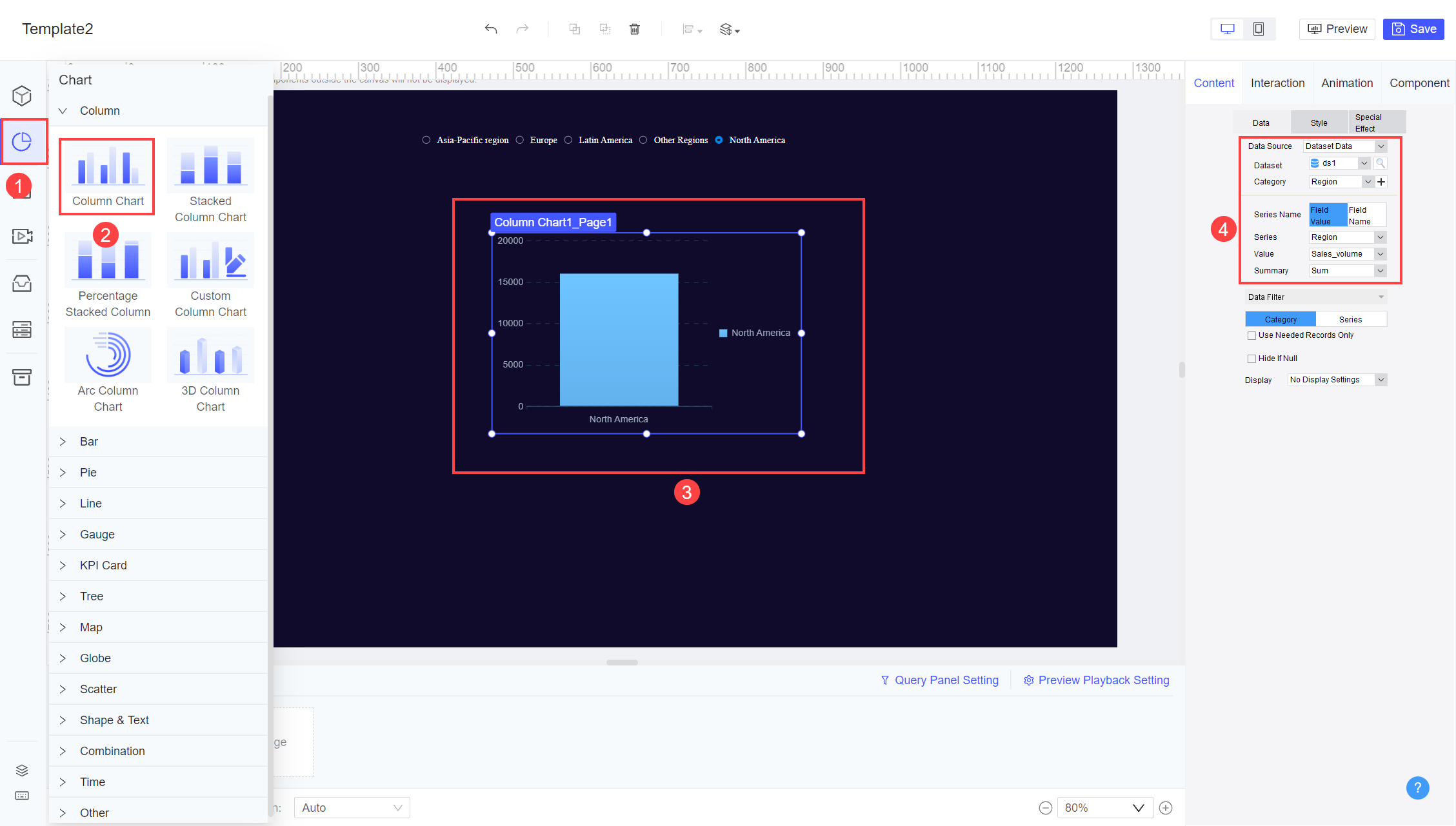Switch to the Animation tab
Screen dimensions: 1456x826
[x=1347, y=83]
